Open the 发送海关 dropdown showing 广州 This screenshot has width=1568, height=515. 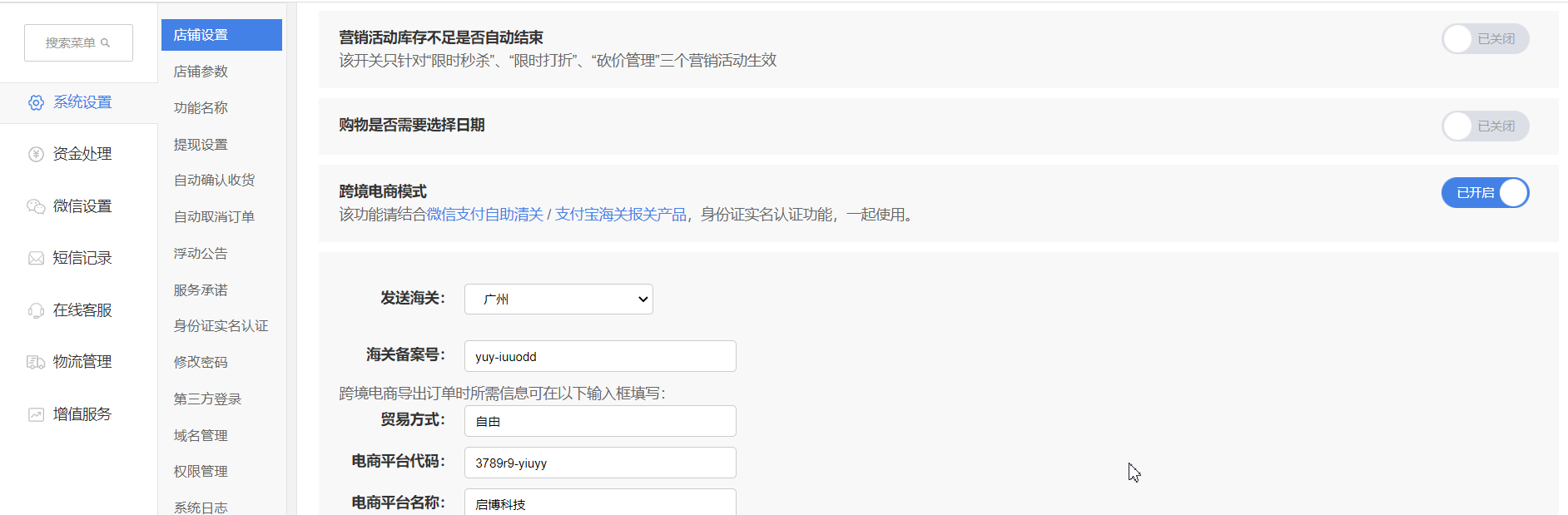pos(558,300)
